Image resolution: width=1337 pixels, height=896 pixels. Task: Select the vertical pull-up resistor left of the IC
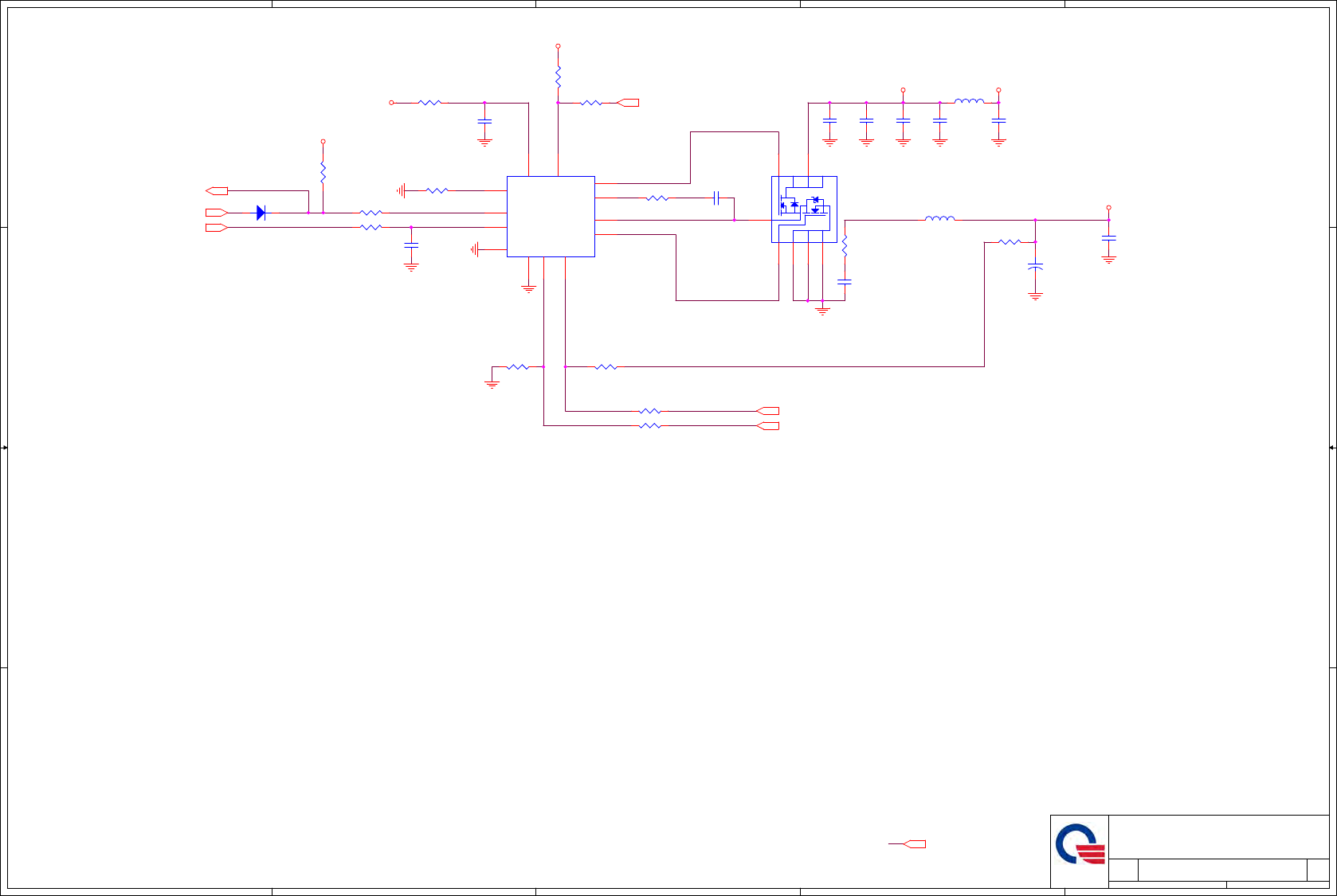[323, 172]
